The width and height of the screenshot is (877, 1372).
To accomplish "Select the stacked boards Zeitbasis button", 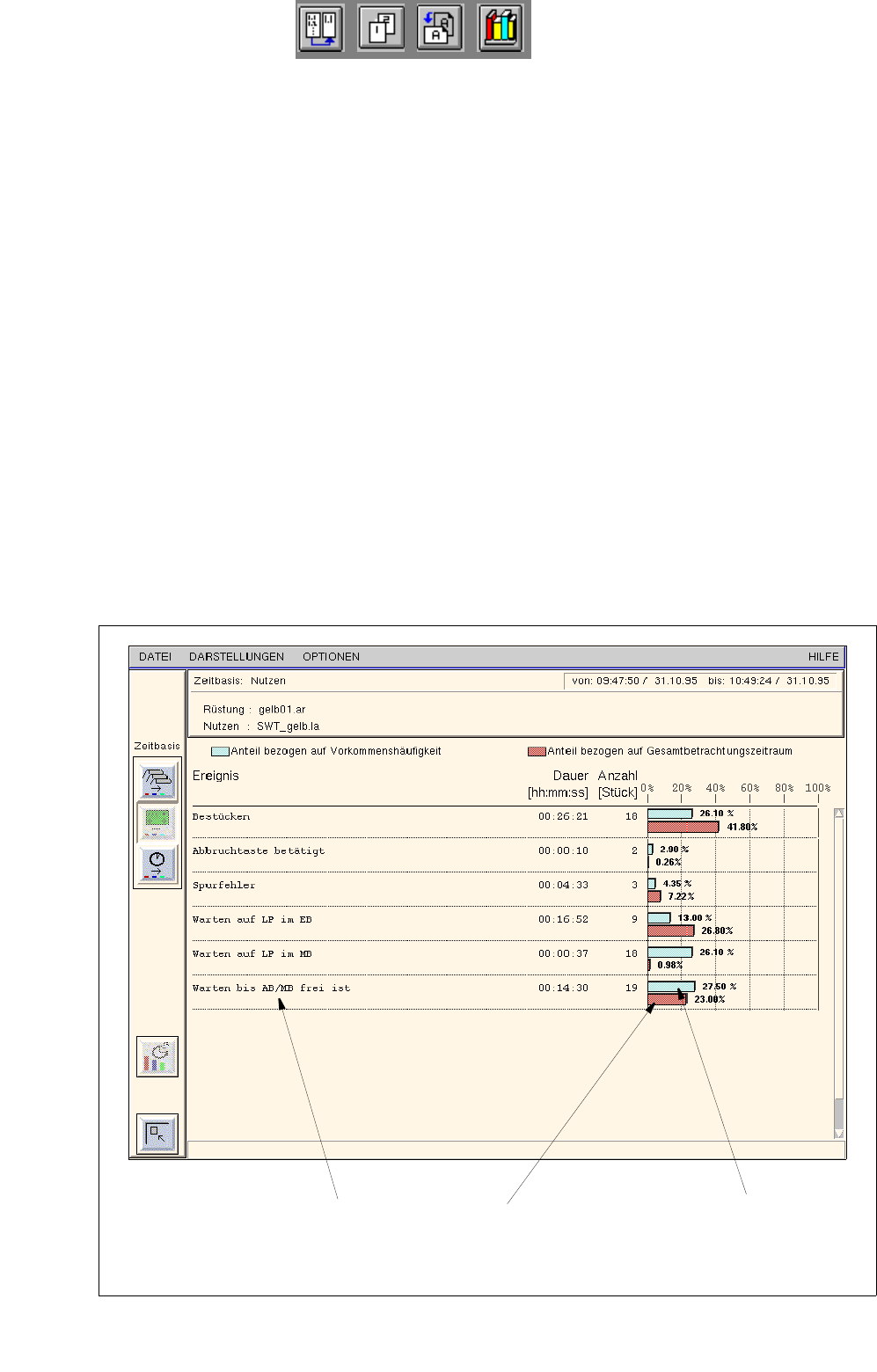I will click(x=157, y=781).
